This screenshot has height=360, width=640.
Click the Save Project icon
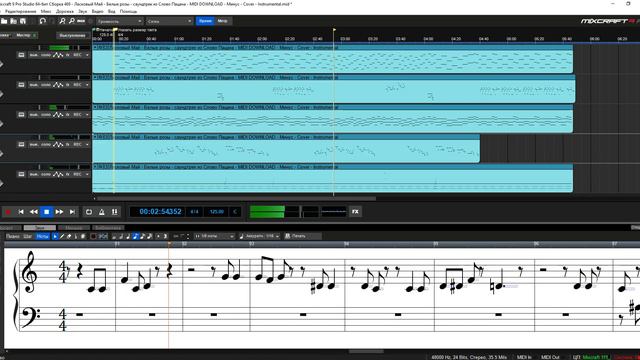click(x=23, y=21)
